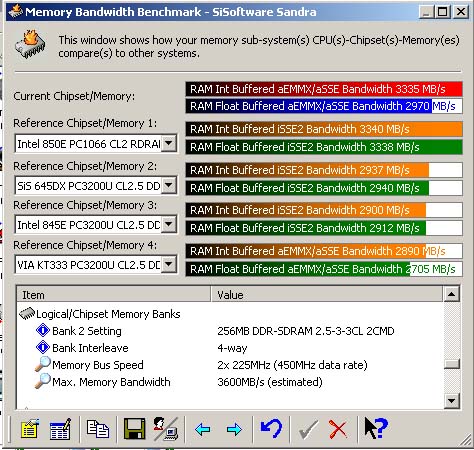This screenshot has width=474, height=450.
Task: Click the flaming memory chip icon
Action: 30,45
